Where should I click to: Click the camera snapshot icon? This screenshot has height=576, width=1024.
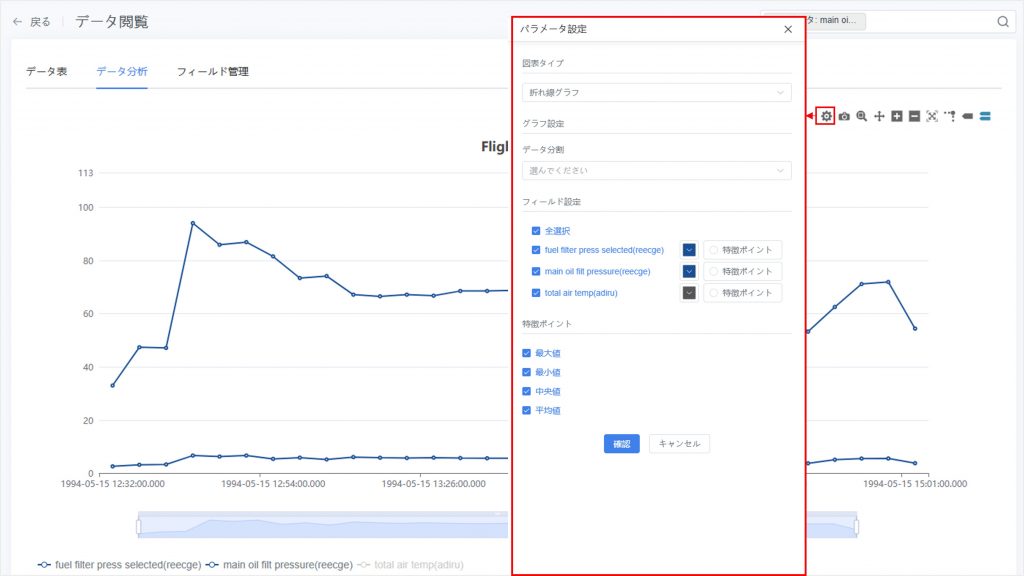(844, 116)
